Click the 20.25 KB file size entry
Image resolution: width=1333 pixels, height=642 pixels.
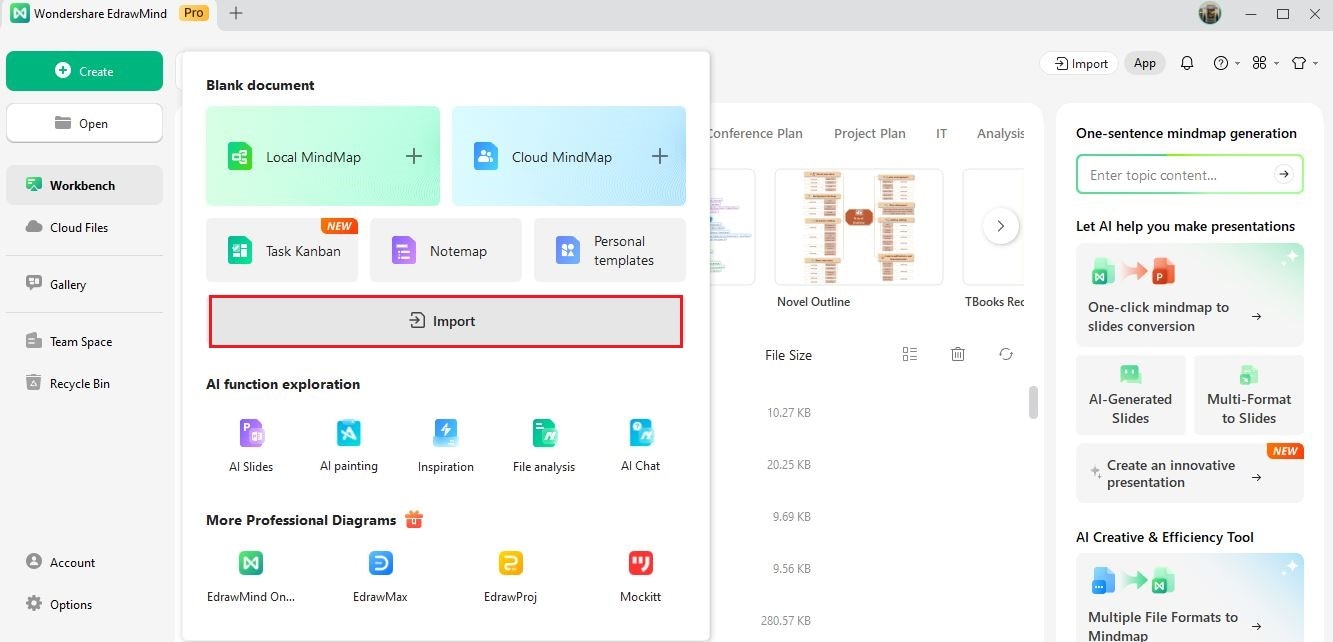(788, 464)
